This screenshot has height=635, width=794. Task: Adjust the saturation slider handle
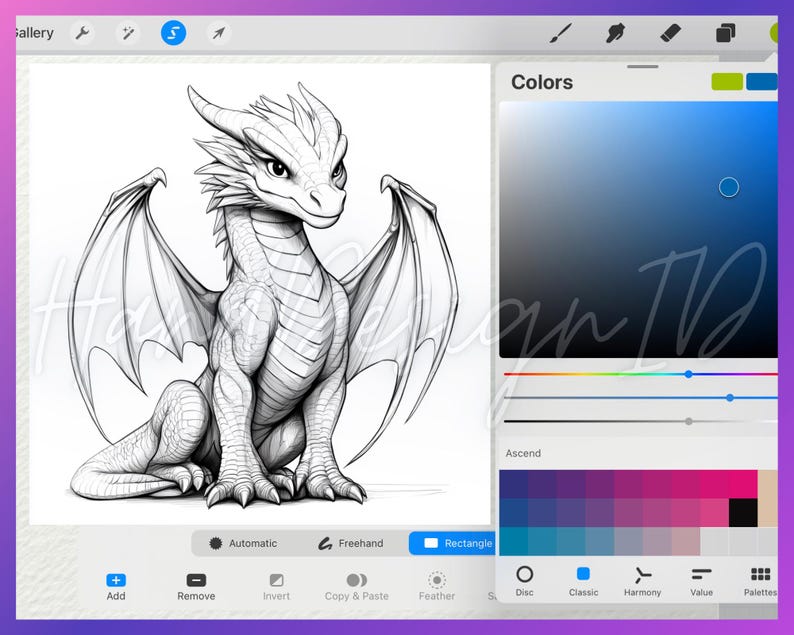click(730, 398)
